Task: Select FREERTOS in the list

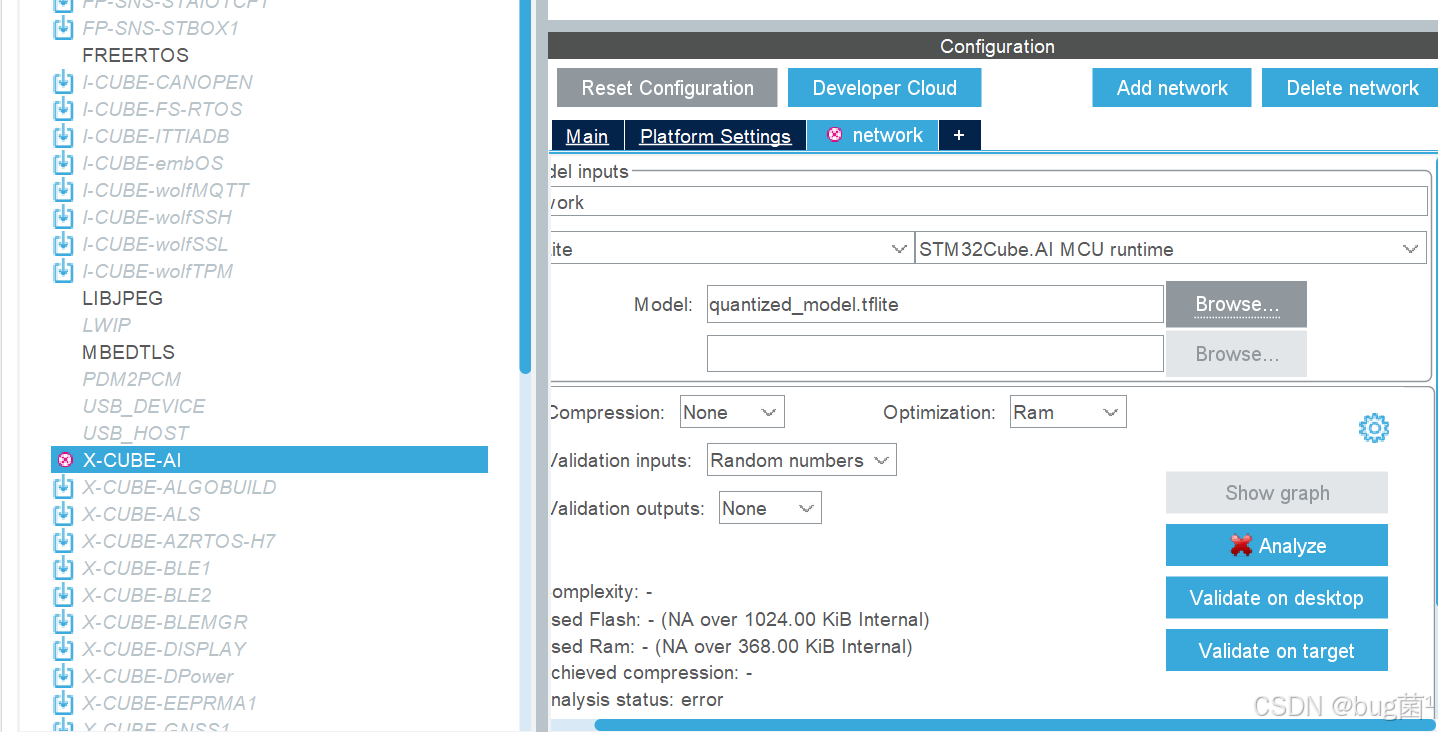Action: (x=135, y=55)
